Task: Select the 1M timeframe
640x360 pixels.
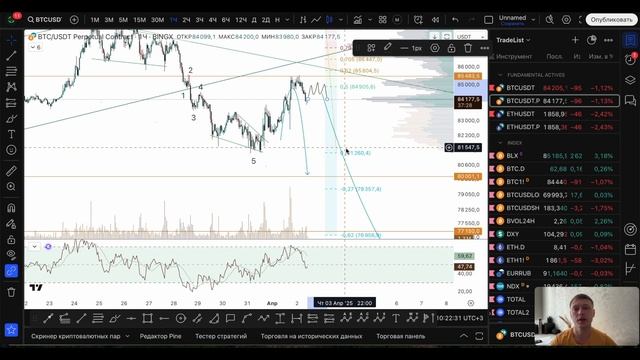Action: point(95,20)
